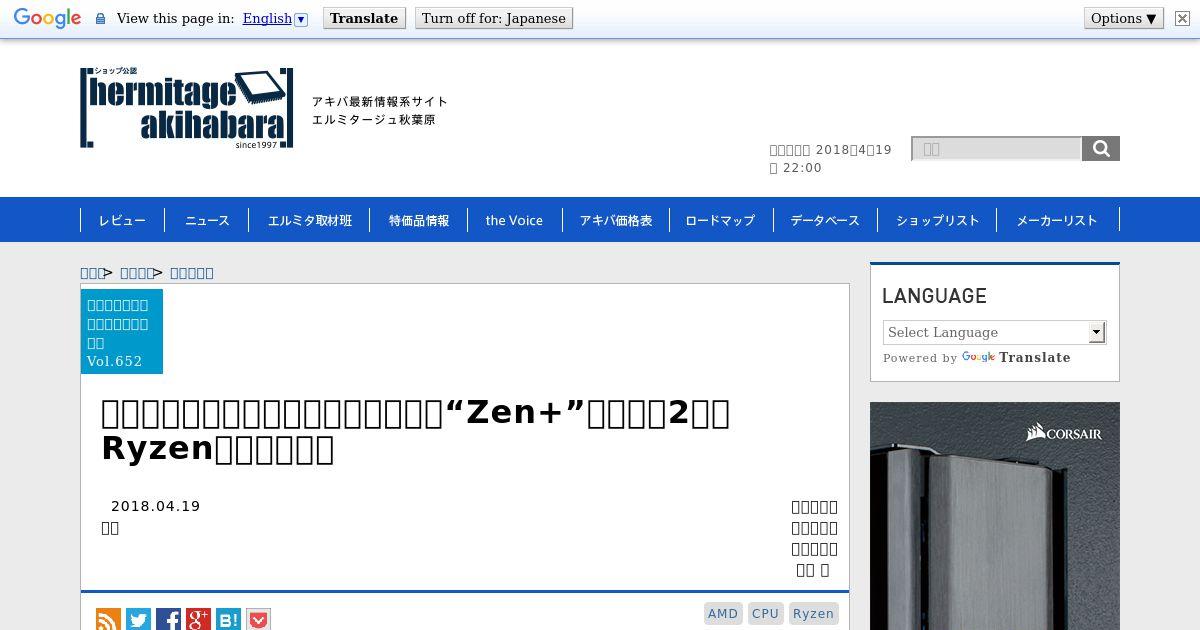Click the 2018.04.19 article date

156,506
